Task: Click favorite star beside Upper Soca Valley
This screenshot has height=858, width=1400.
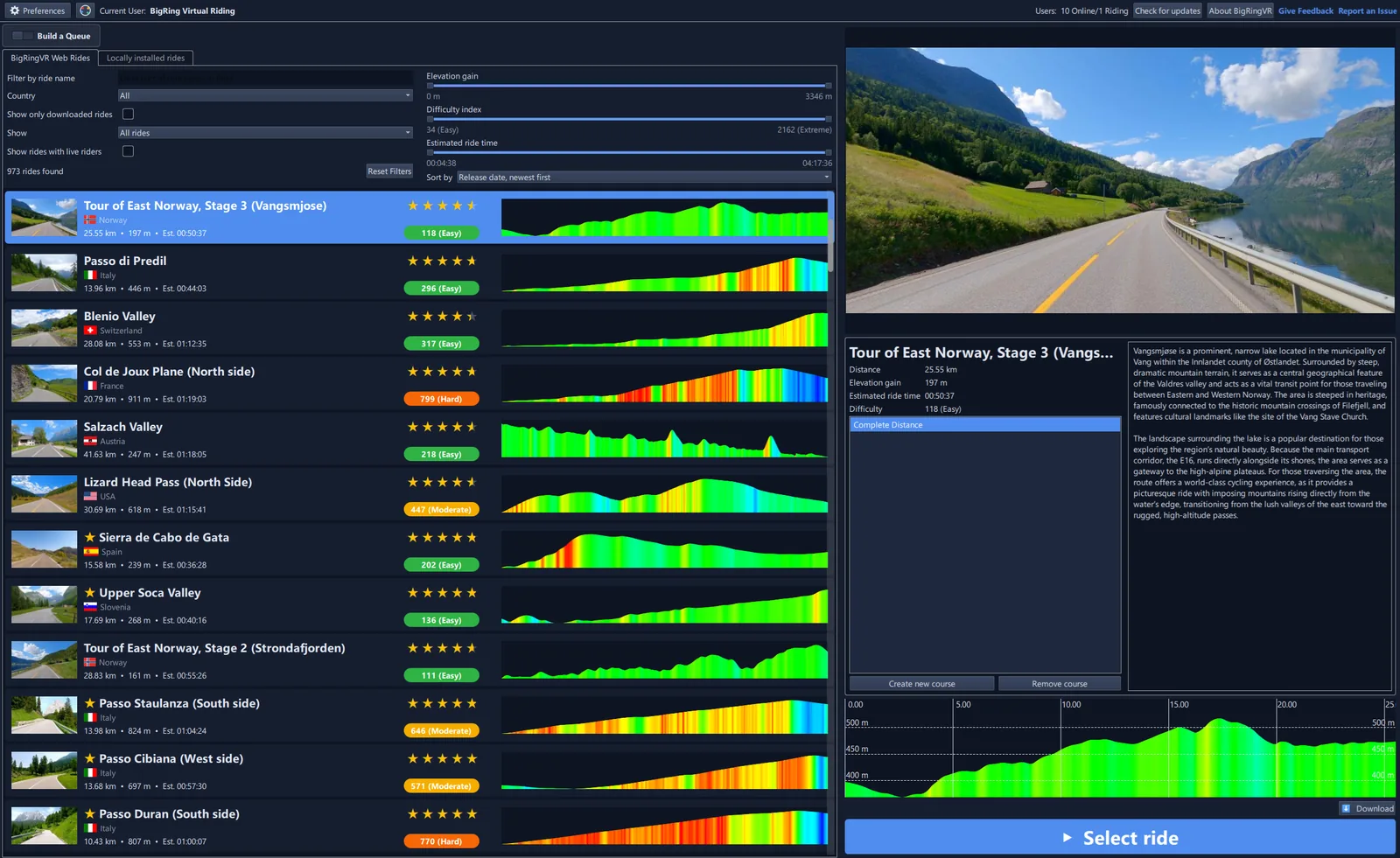Action: pyautogui.click(x=89, y=592)
